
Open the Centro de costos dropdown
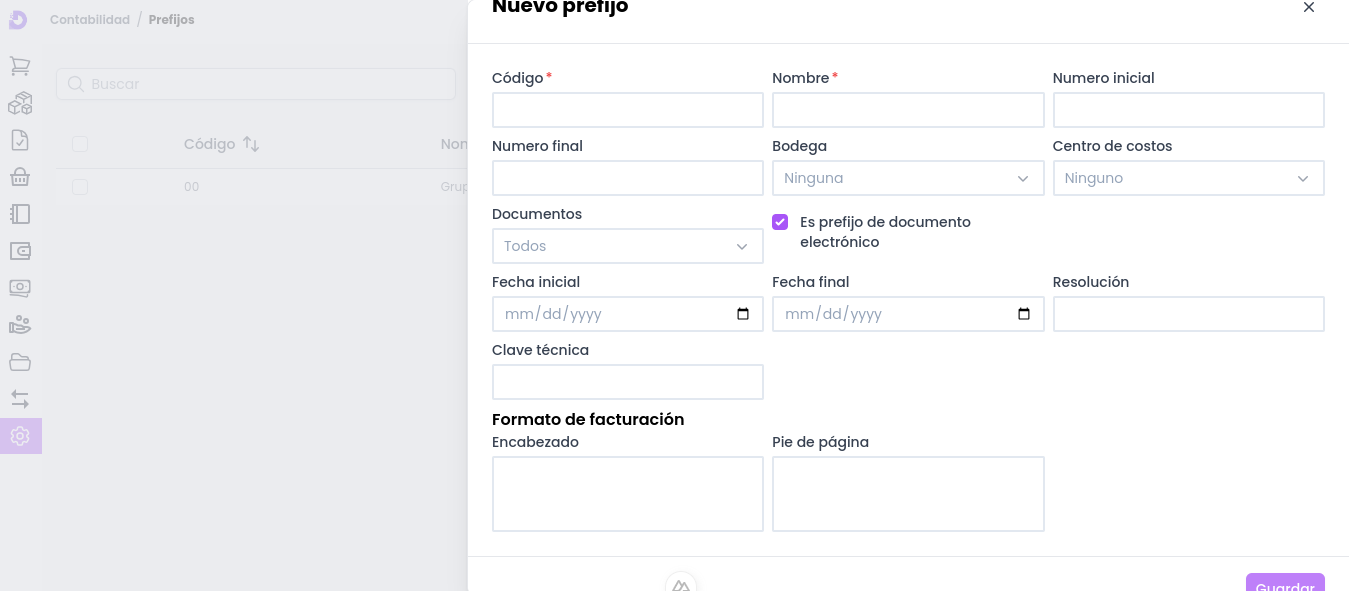click(1187, 178)
